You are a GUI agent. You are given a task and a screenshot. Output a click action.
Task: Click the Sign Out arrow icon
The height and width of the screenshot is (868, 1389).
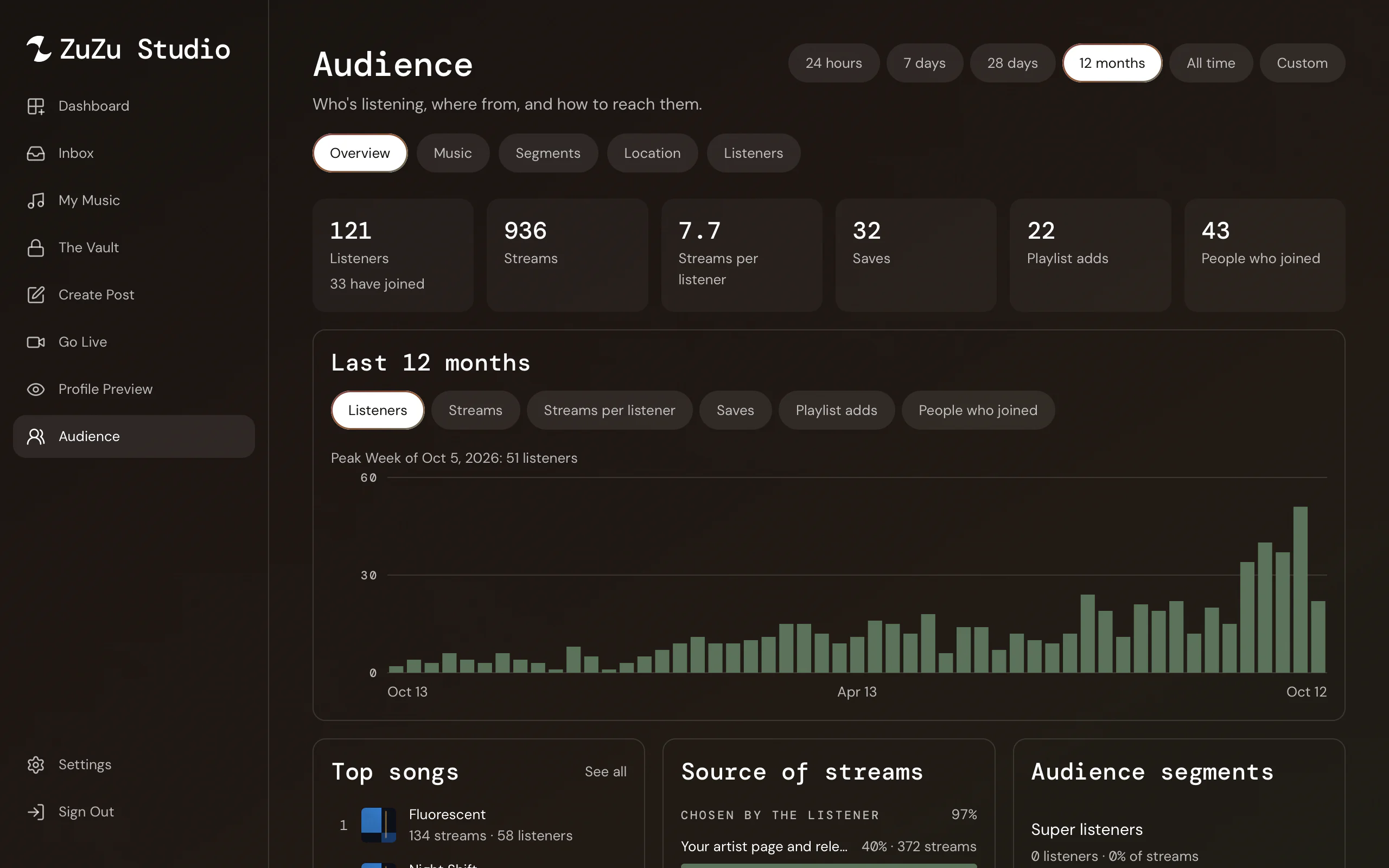pos(36,812)
